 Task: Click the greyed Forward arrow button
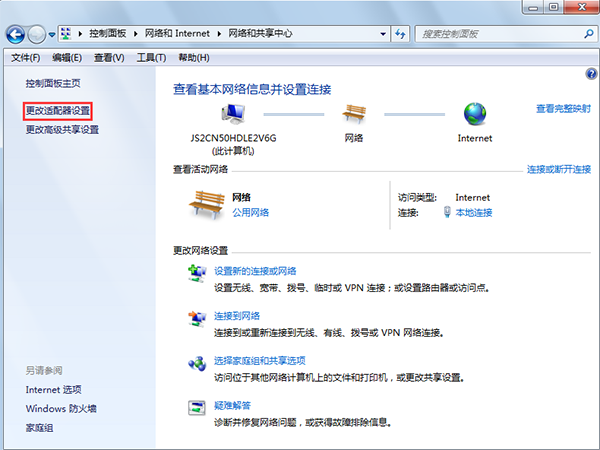[37, 35]
